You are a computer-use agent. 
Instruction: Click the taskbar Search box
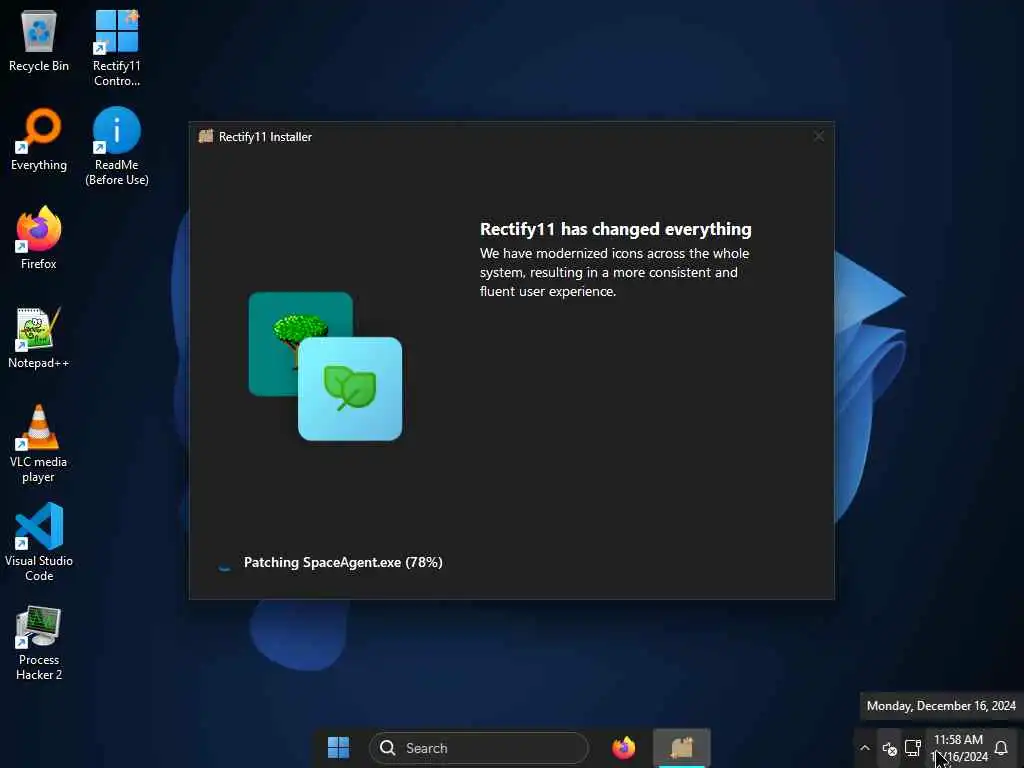point(479,748)
